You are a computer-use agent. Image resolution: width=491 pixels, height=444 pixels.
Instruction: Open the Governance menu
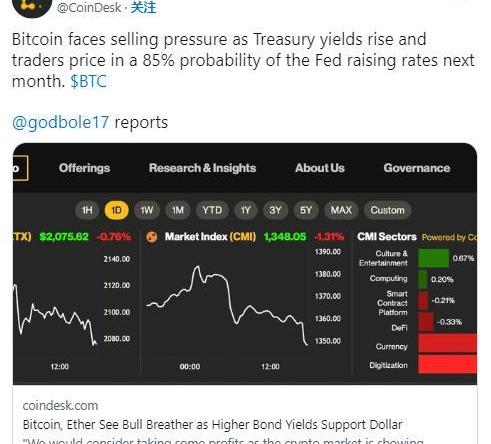tap(417, 168)
